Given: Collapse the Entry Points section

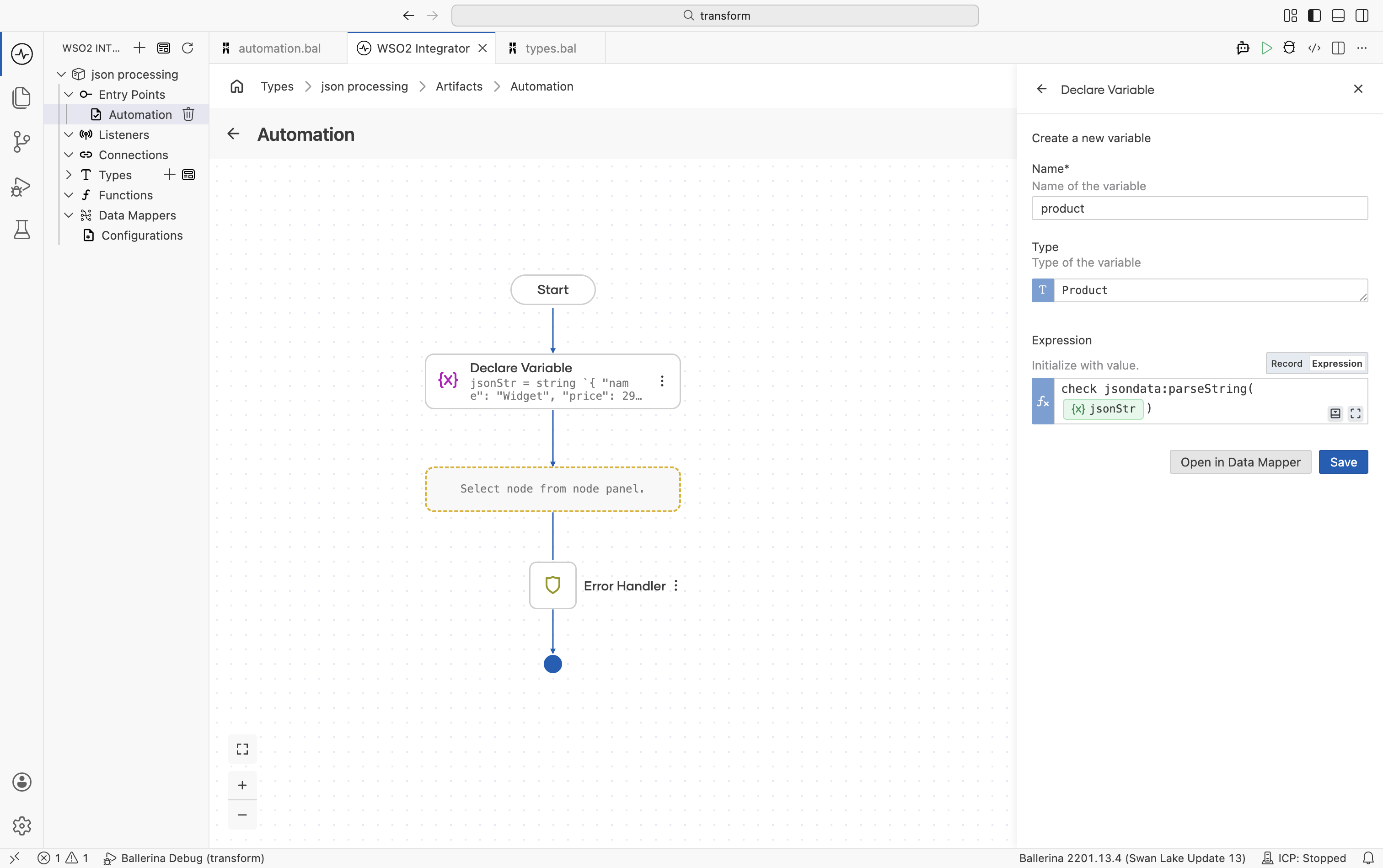Looking at the screenshot, I should coord(69,94).
